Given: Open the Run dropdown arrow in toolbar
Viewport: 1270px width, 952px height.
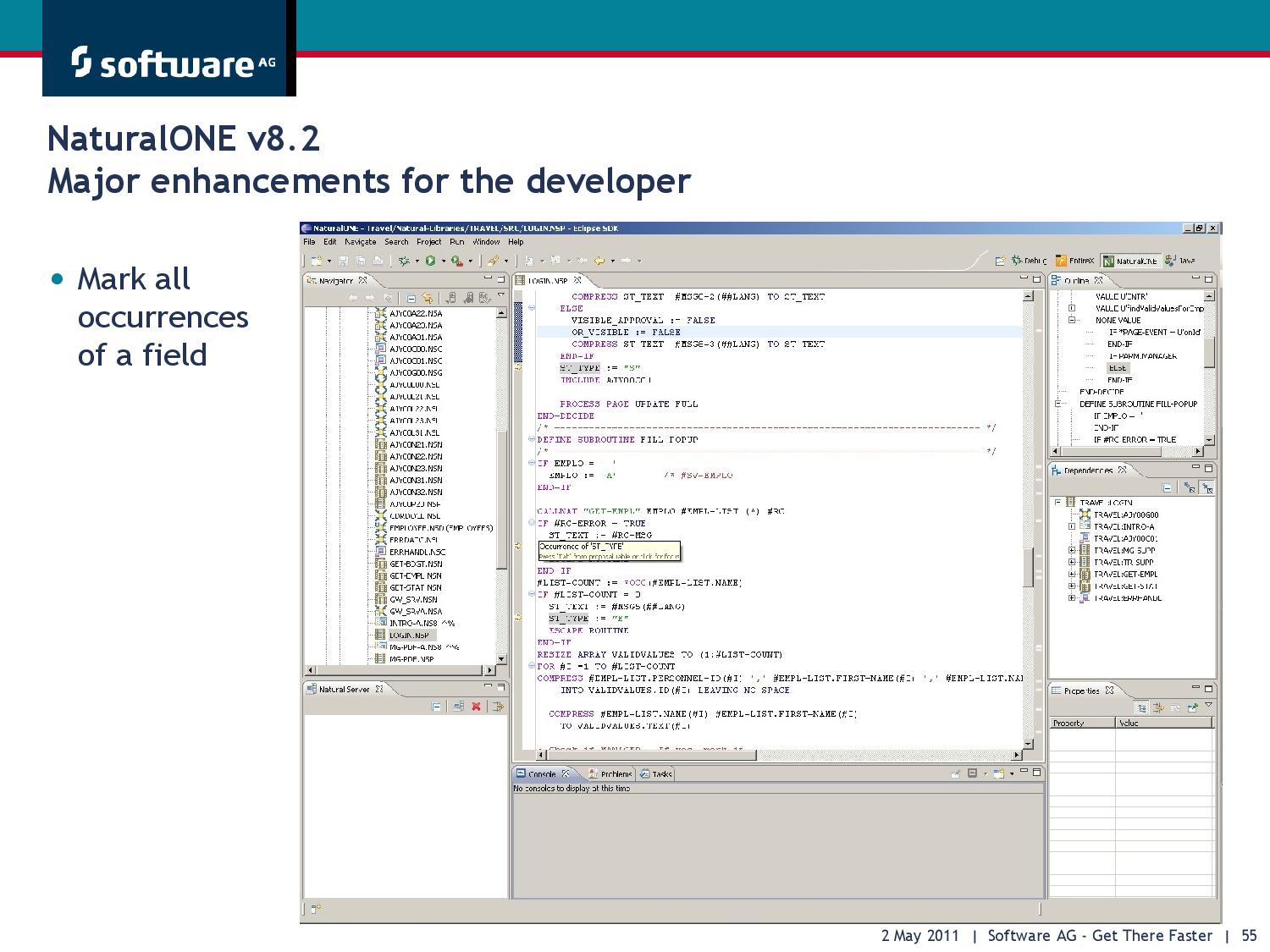Looking at the screenshot, I should 443,261.
